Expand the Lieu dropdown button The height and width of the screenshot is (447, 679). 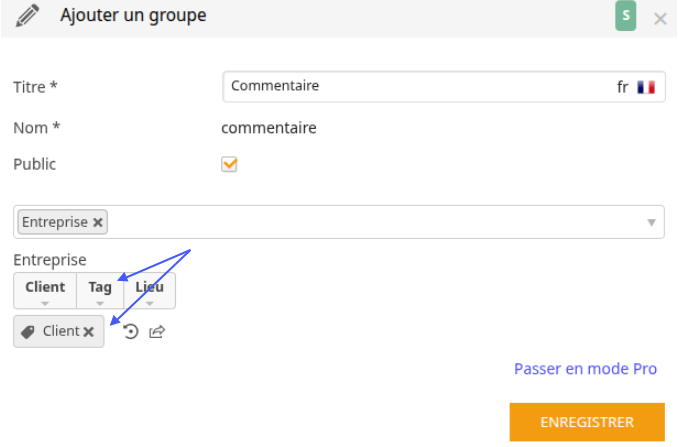click(x=149, y=291)
